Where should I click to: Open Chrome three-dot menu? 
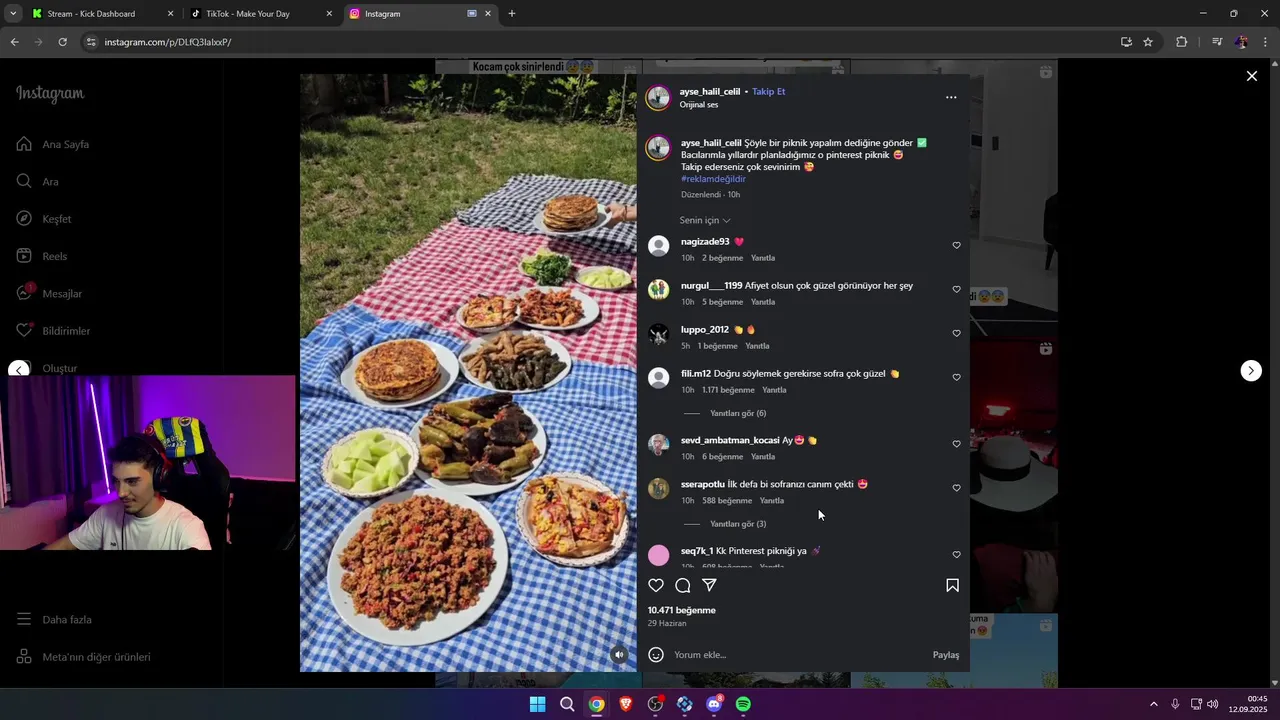click(1266, 42)
